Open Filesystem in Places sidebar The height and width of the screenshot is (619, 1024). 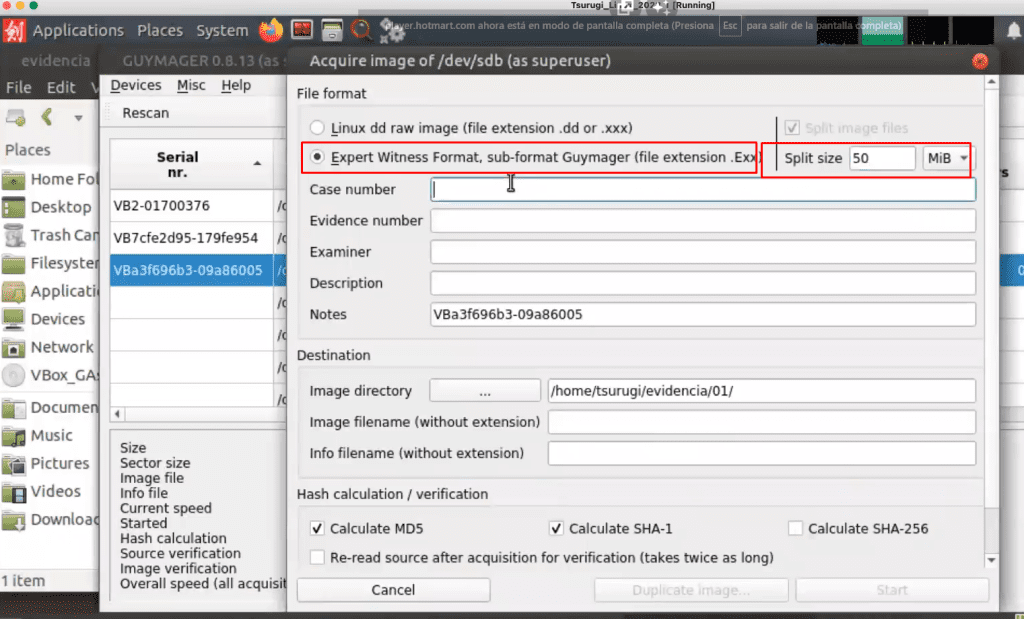click(50, 263)
